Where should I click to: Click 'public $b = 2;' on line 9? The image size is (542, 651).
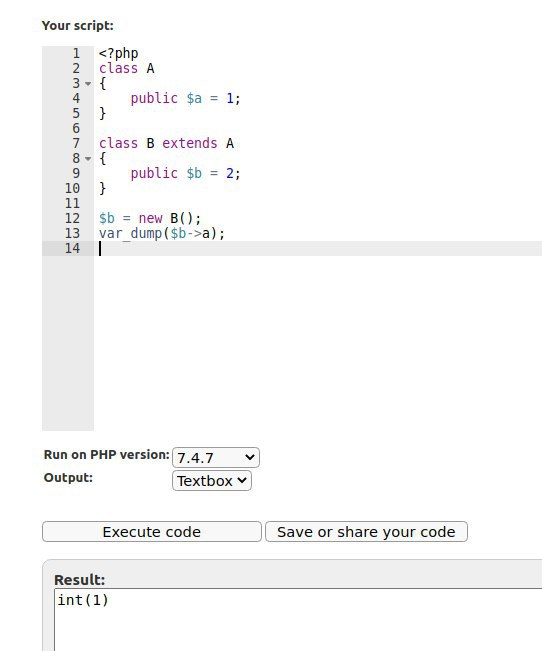186,173
